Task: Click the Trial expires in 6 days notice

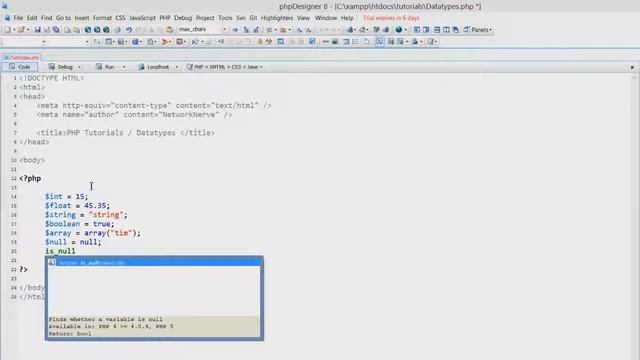Action: pos(391,18)
